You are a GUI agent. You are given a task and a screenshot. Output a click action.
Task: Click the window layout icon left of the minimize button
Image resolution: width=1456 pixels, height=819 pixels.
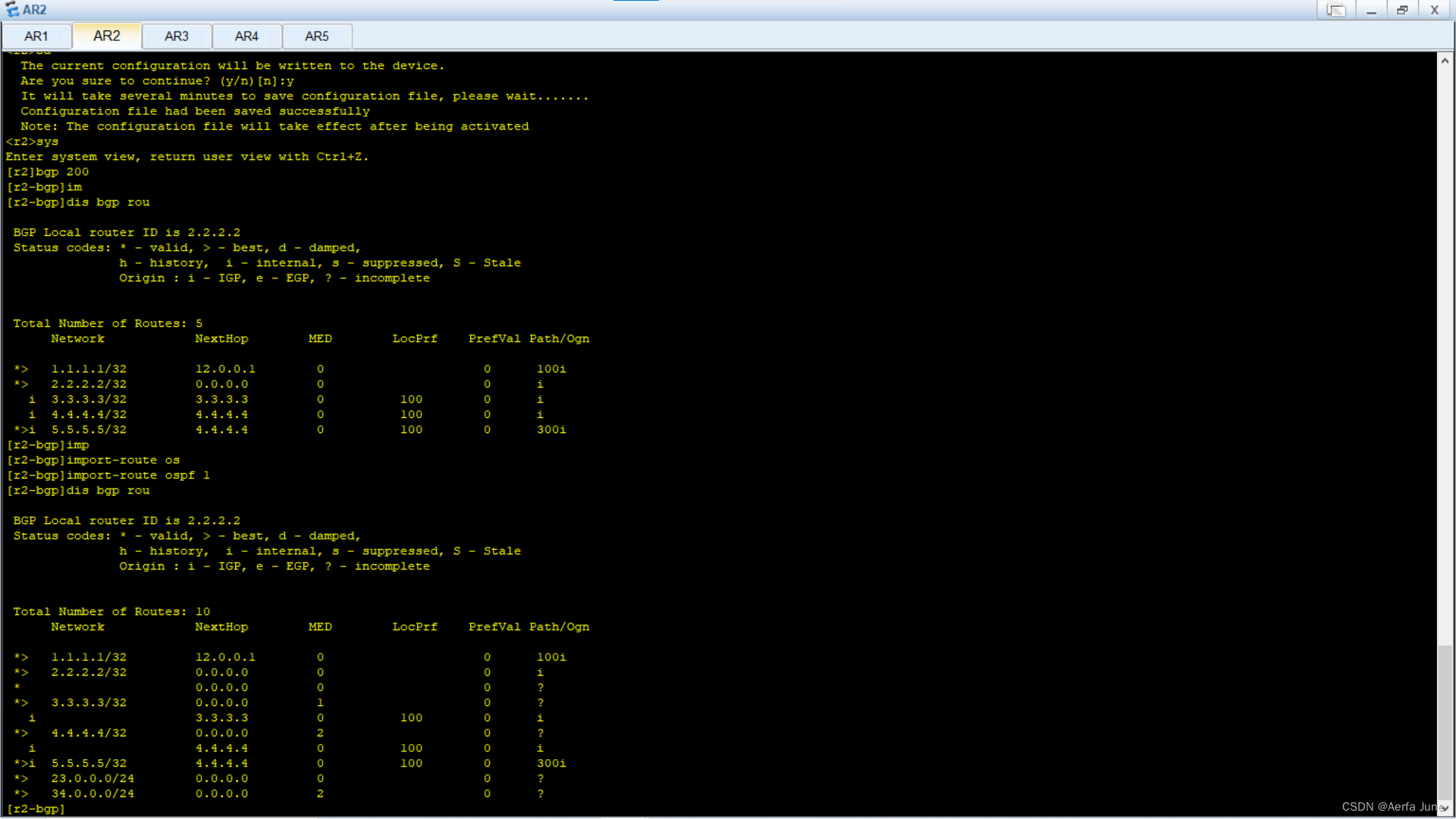click(x=1336, y=10)
